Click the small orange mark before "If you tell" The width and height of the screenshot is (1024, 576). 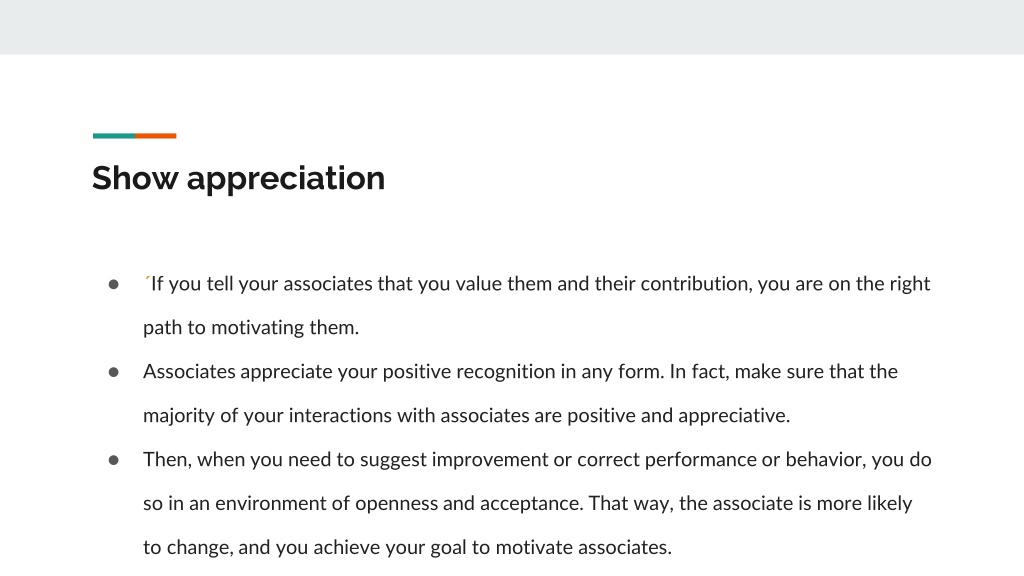coord(148,278)
